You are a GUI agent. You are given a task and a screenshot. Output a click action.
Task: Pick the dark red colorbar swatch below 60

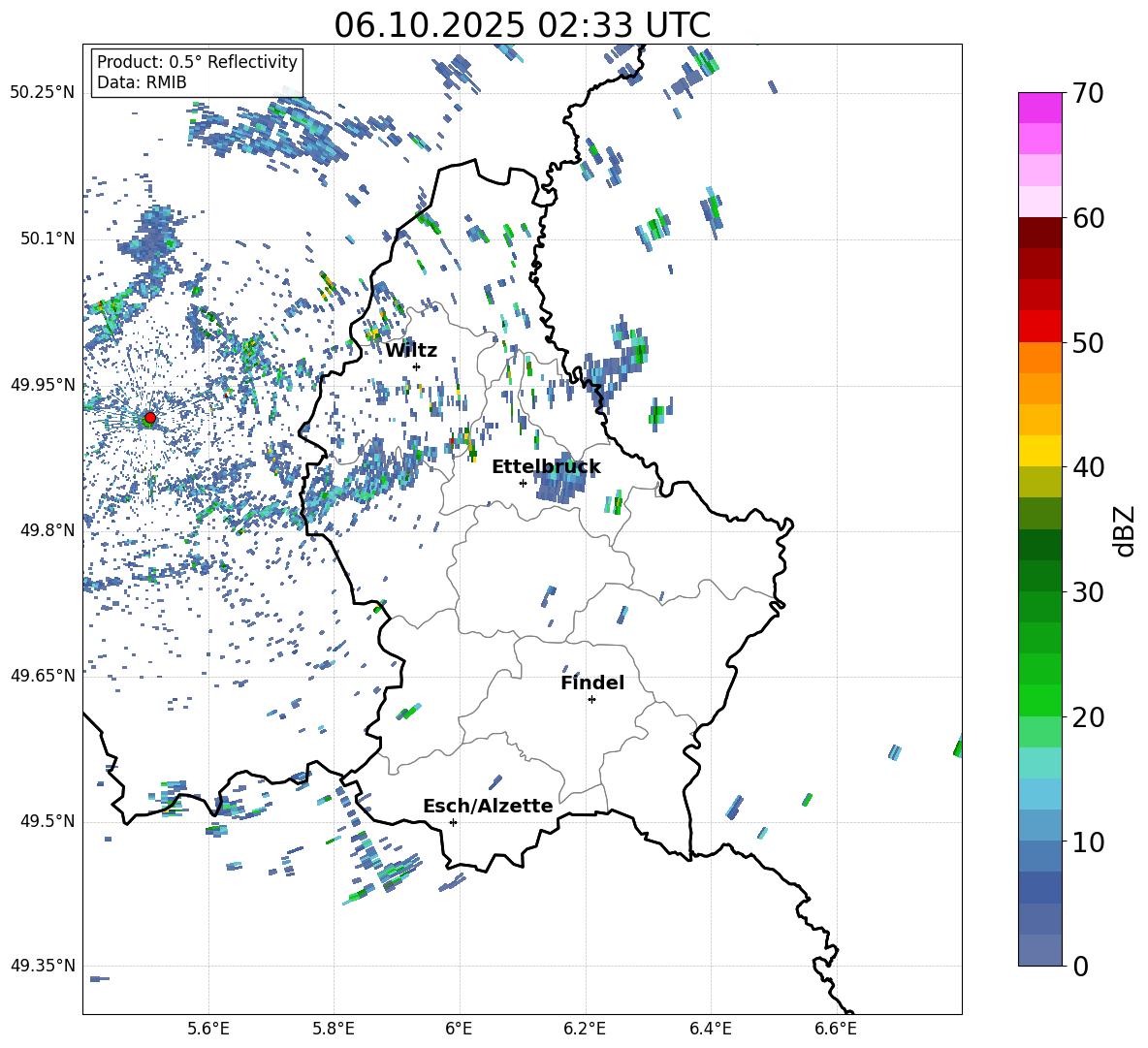(1040, 233)
